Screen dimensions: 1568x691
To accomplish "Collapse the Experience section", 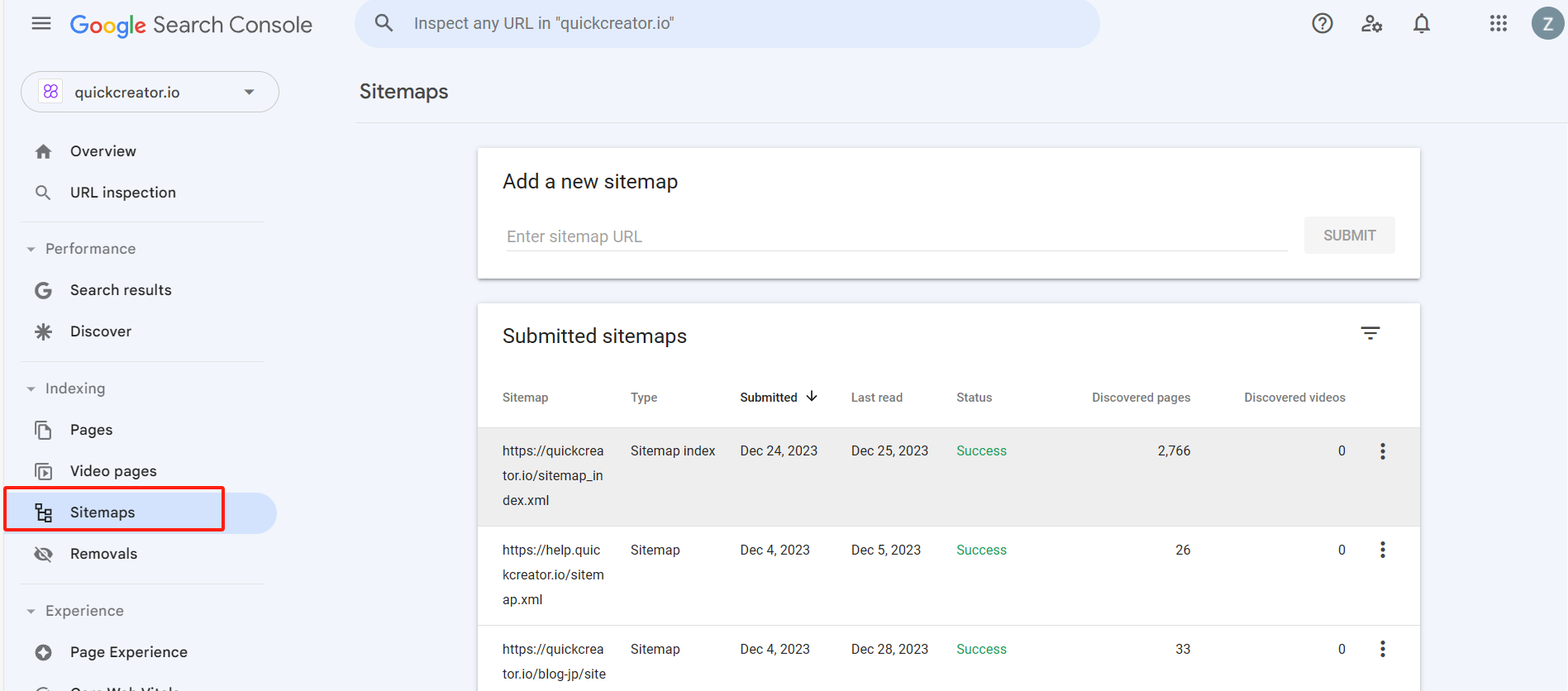I will 31,611.
